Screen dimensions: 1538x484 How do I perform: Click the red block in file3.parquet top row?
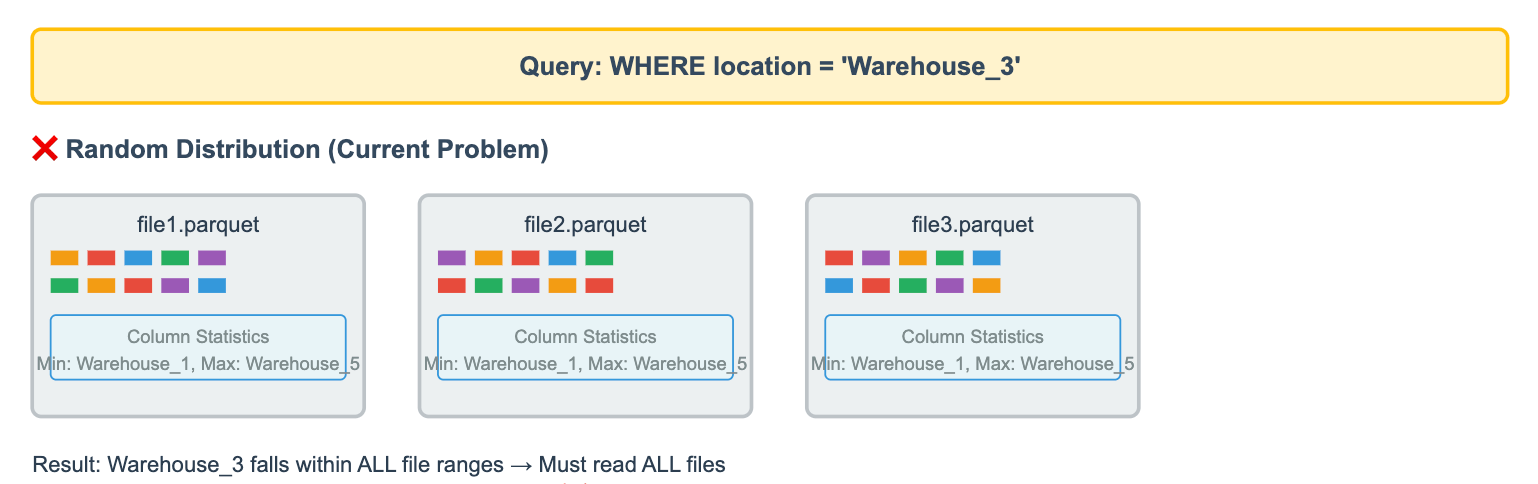(x=839, y=258)
